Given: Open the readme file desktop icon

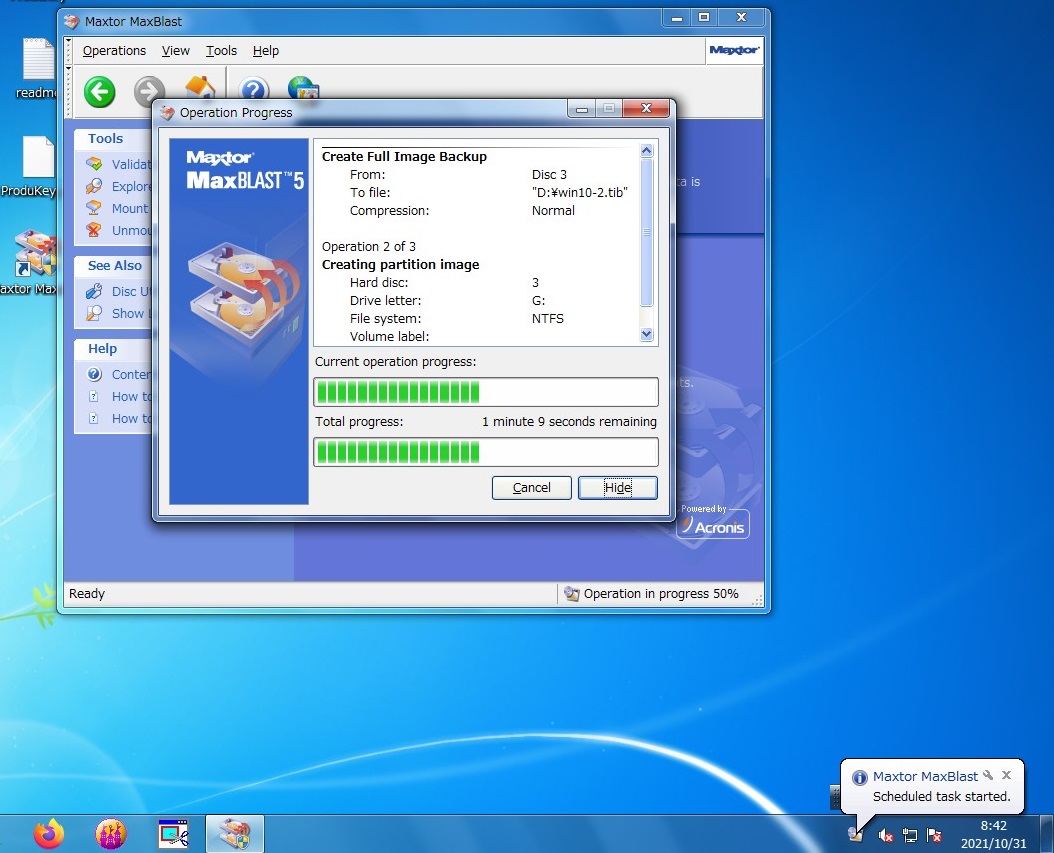Looking at the screenshot, I should point(38,69).
